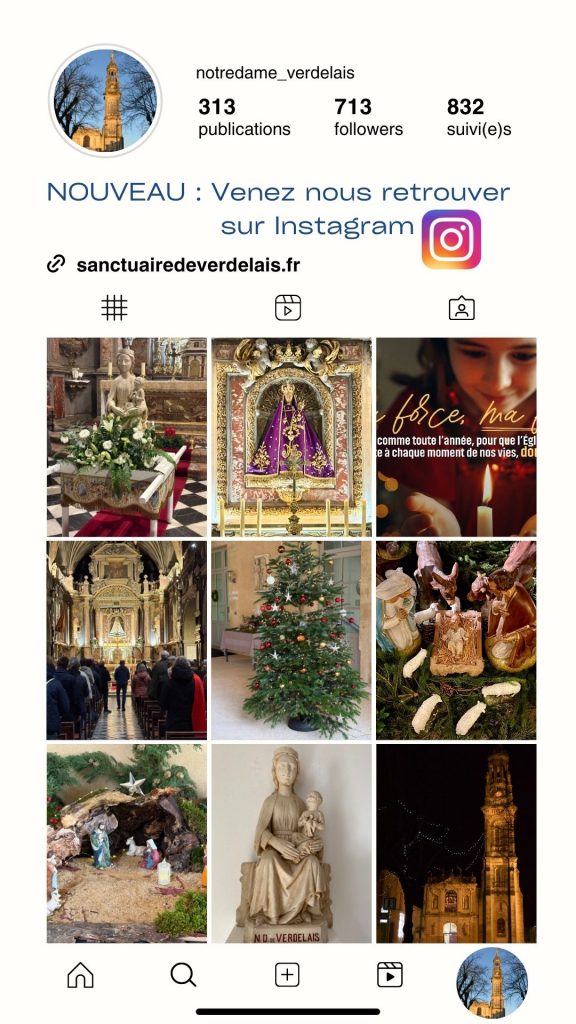Screen dimensions: 576x1024
Task: Click the link chain icon
Action: coord(56,264)
